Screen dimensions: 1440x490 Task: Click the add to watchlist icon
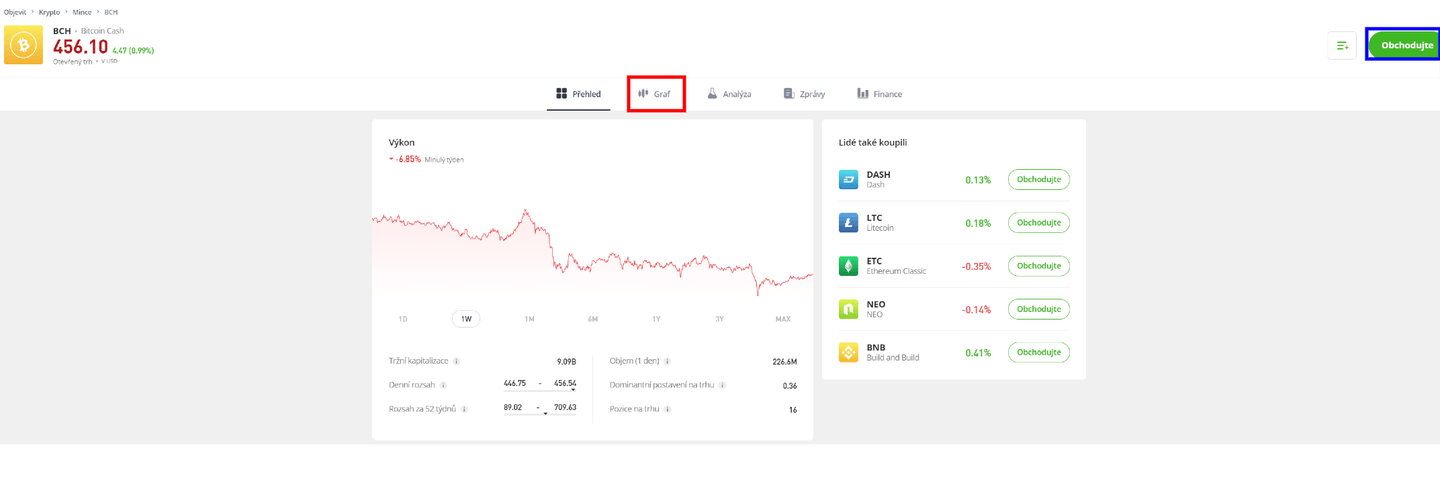[x=1342, y=45]
